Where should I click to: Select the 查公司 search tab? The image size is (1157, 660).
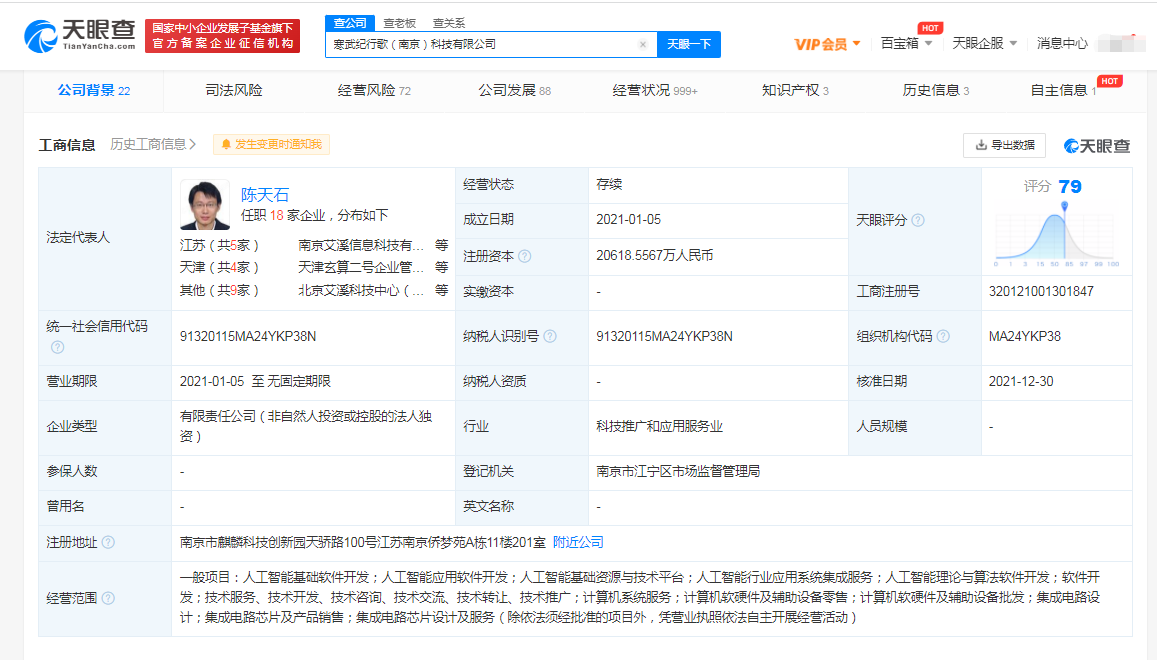(x=350, y=23)
